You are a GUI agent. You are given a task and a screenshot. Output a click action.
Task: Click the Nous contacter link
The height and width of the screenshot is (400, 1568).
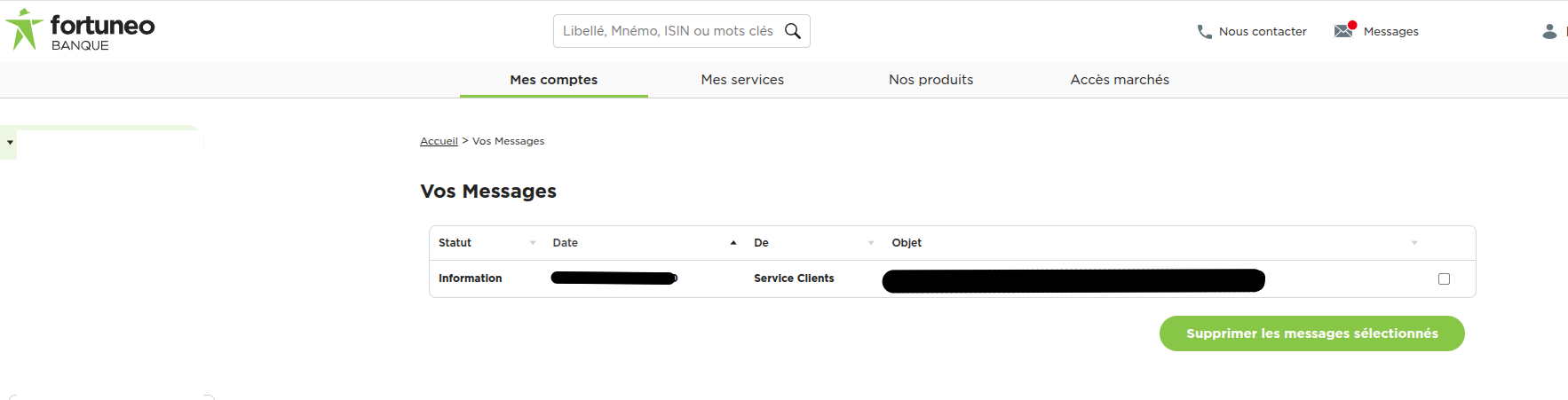[x=1263, y=31]
